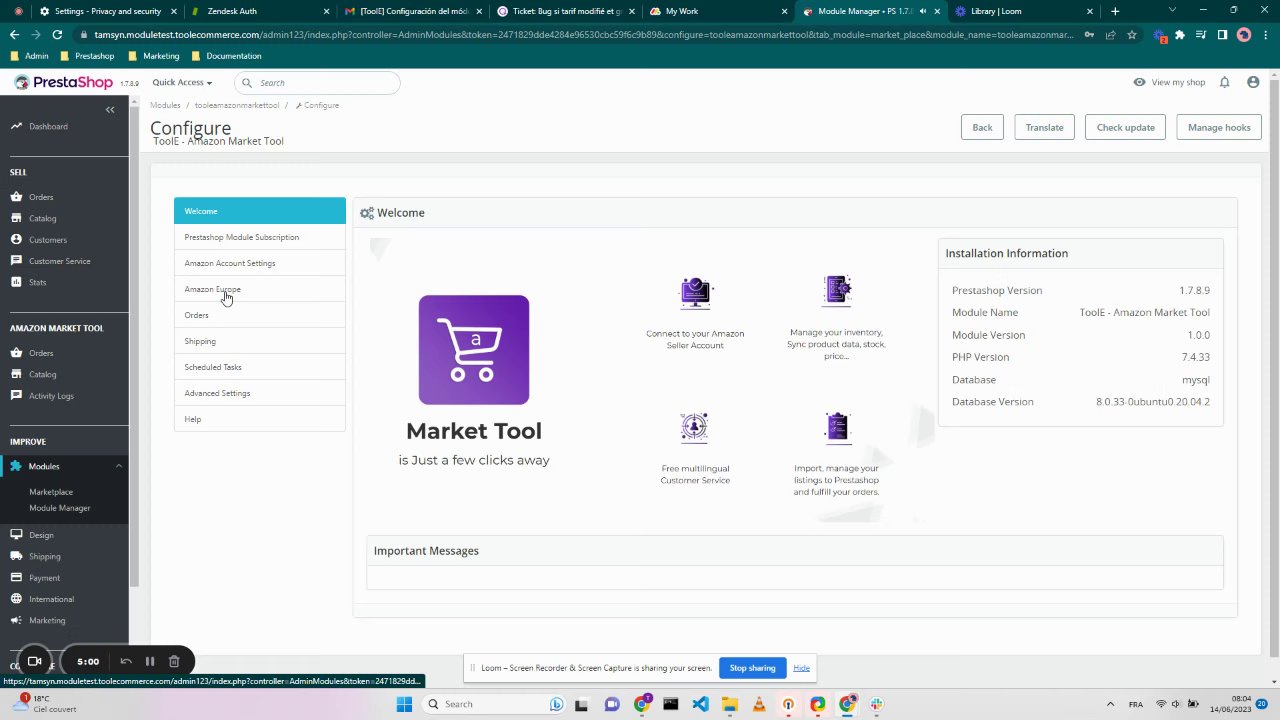Click the PrestaShop logo
Screen dimensions: 1280x720
63,82
